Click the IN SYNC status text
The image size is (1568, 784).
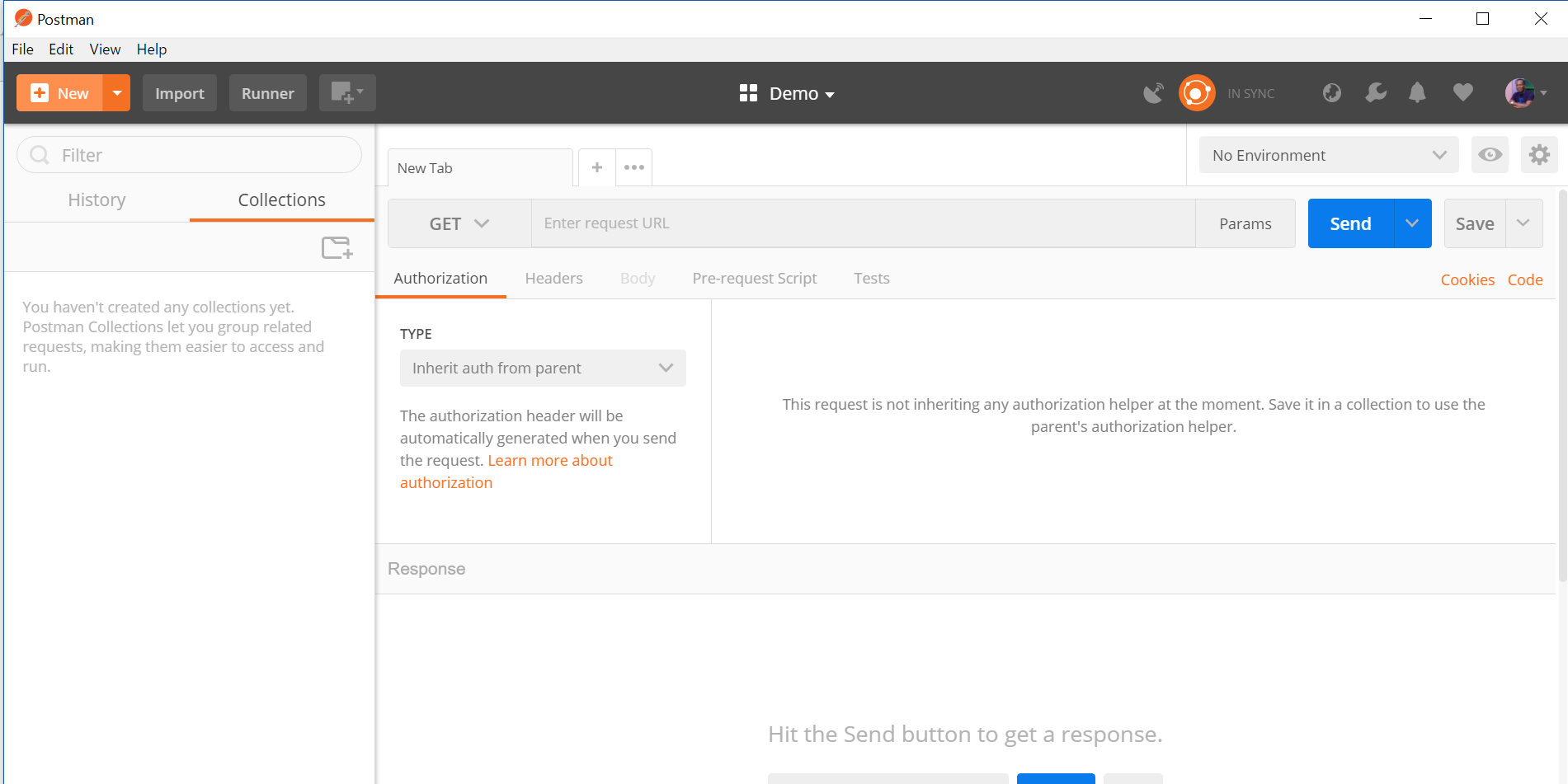1250,94
